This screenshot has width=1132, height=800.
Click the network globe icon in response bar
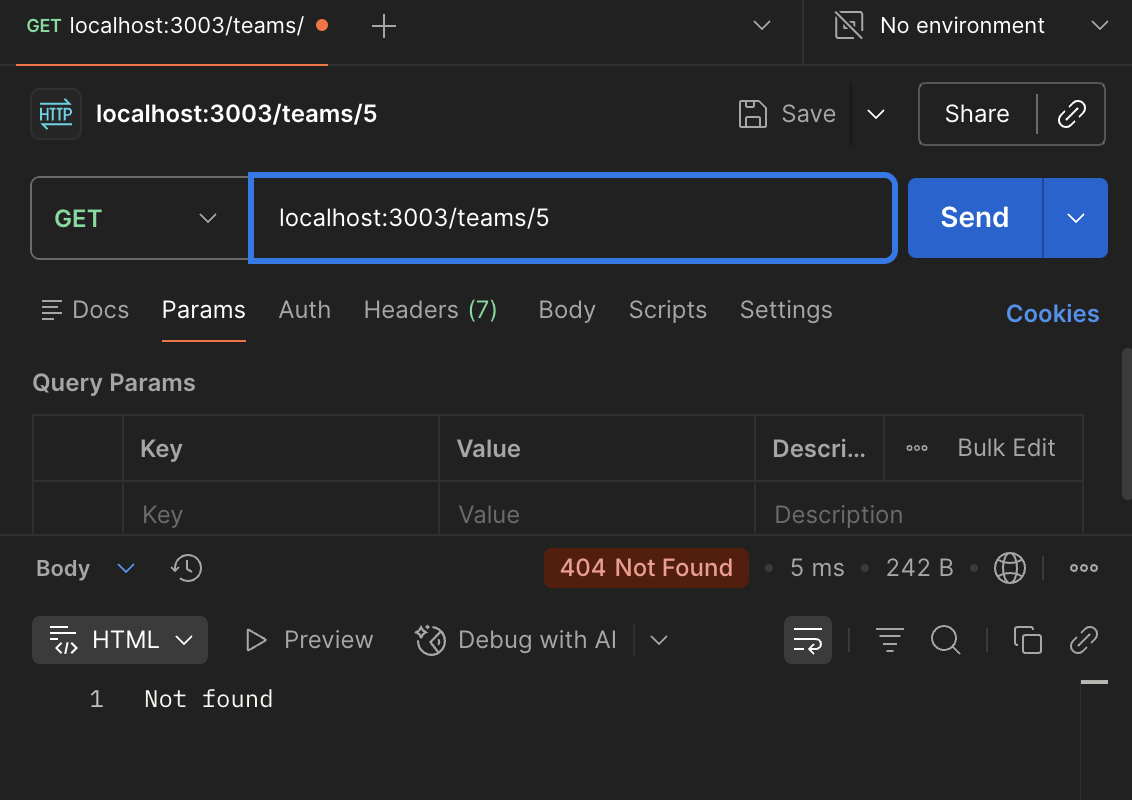tap(1010, 568)
